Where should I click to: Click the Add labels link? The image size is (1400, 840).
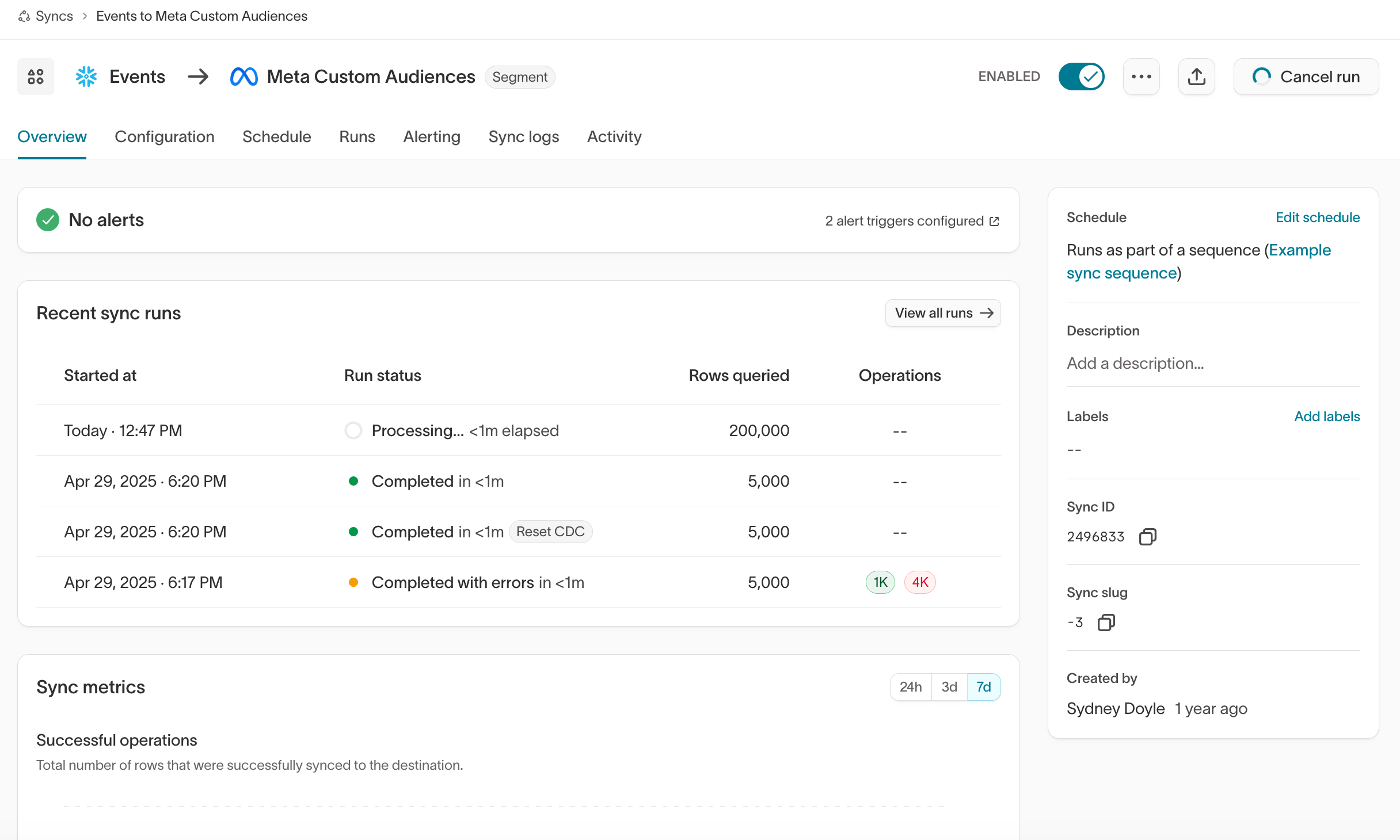(x=1327, y=417)
